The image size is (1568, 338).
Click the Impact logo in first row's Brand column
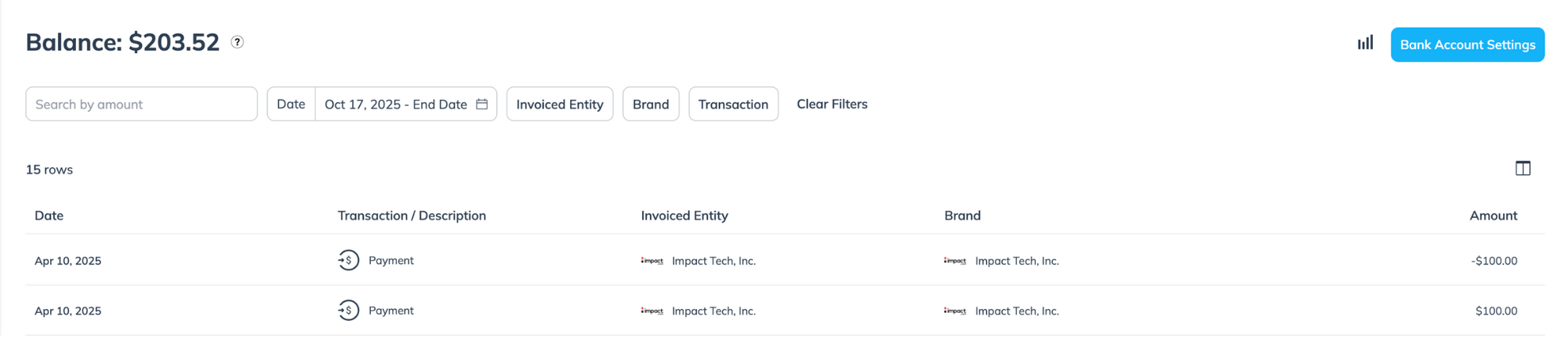coord(955,261)
